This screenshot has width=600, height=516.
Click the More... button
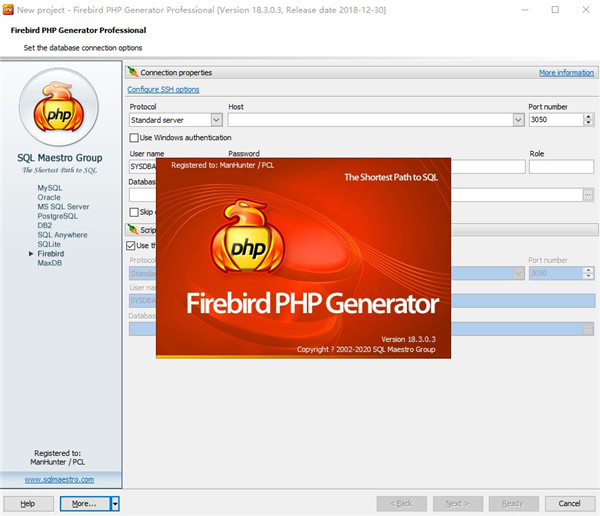[85, 503]
